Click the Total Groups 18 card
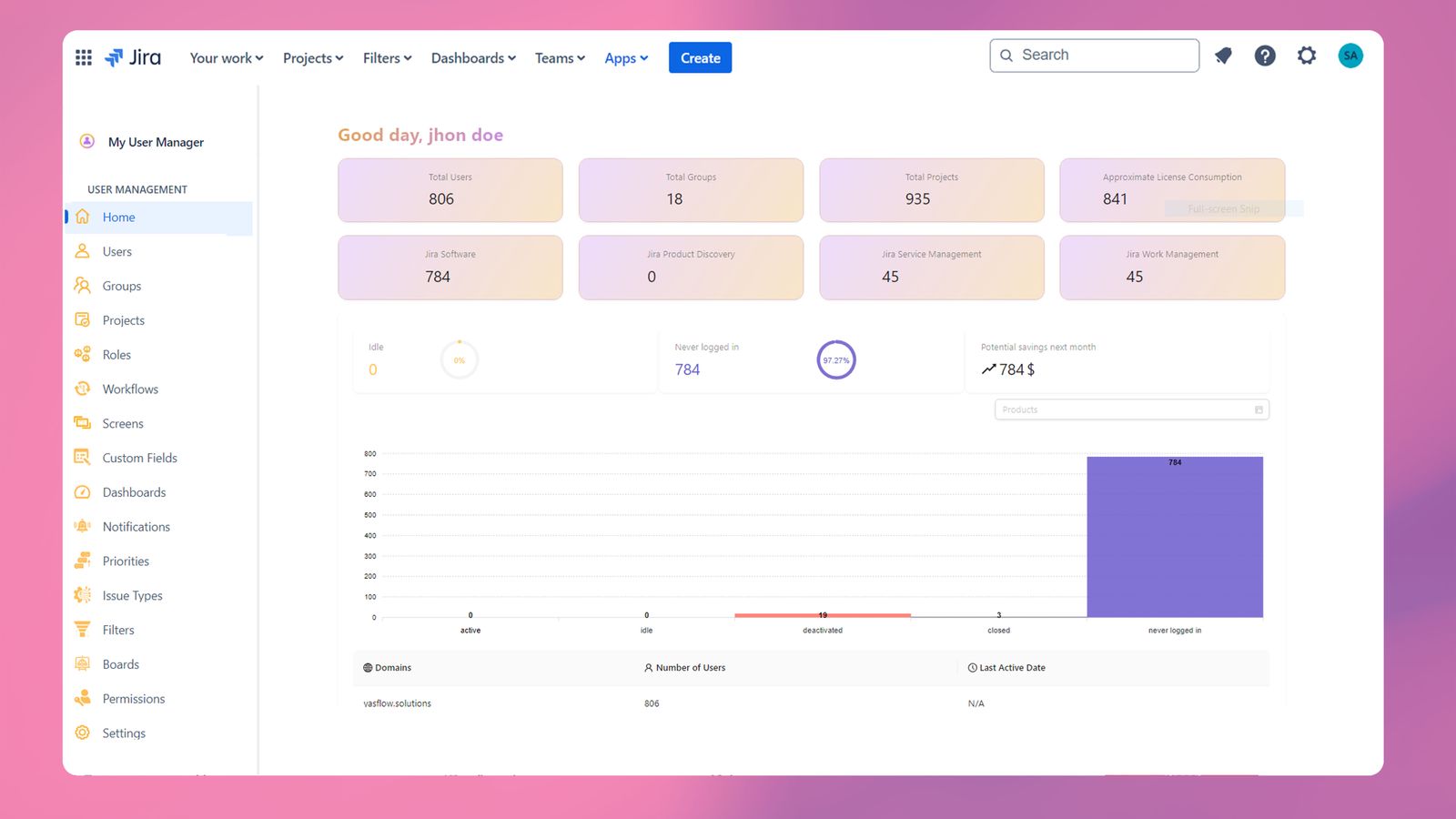The height and width of the screenshot is (819, 1456). (691, 190)
